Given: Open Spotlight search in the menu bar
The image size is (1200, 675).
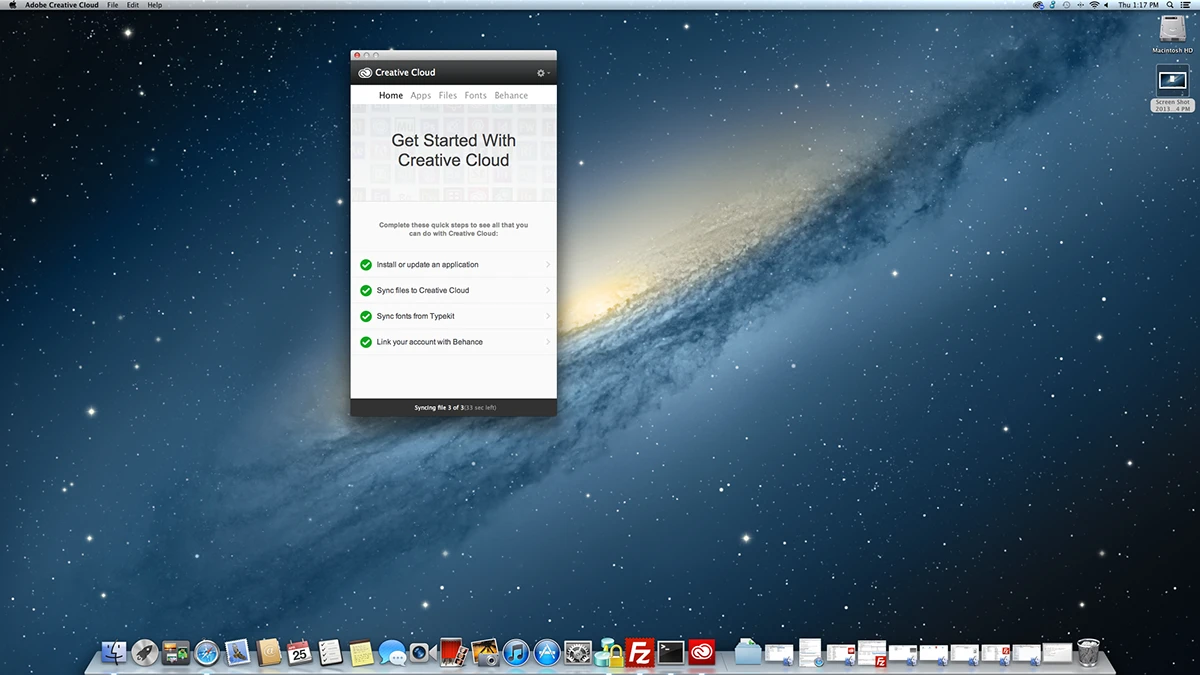Looking at the screenshot, I should (x=1170, y=5).
